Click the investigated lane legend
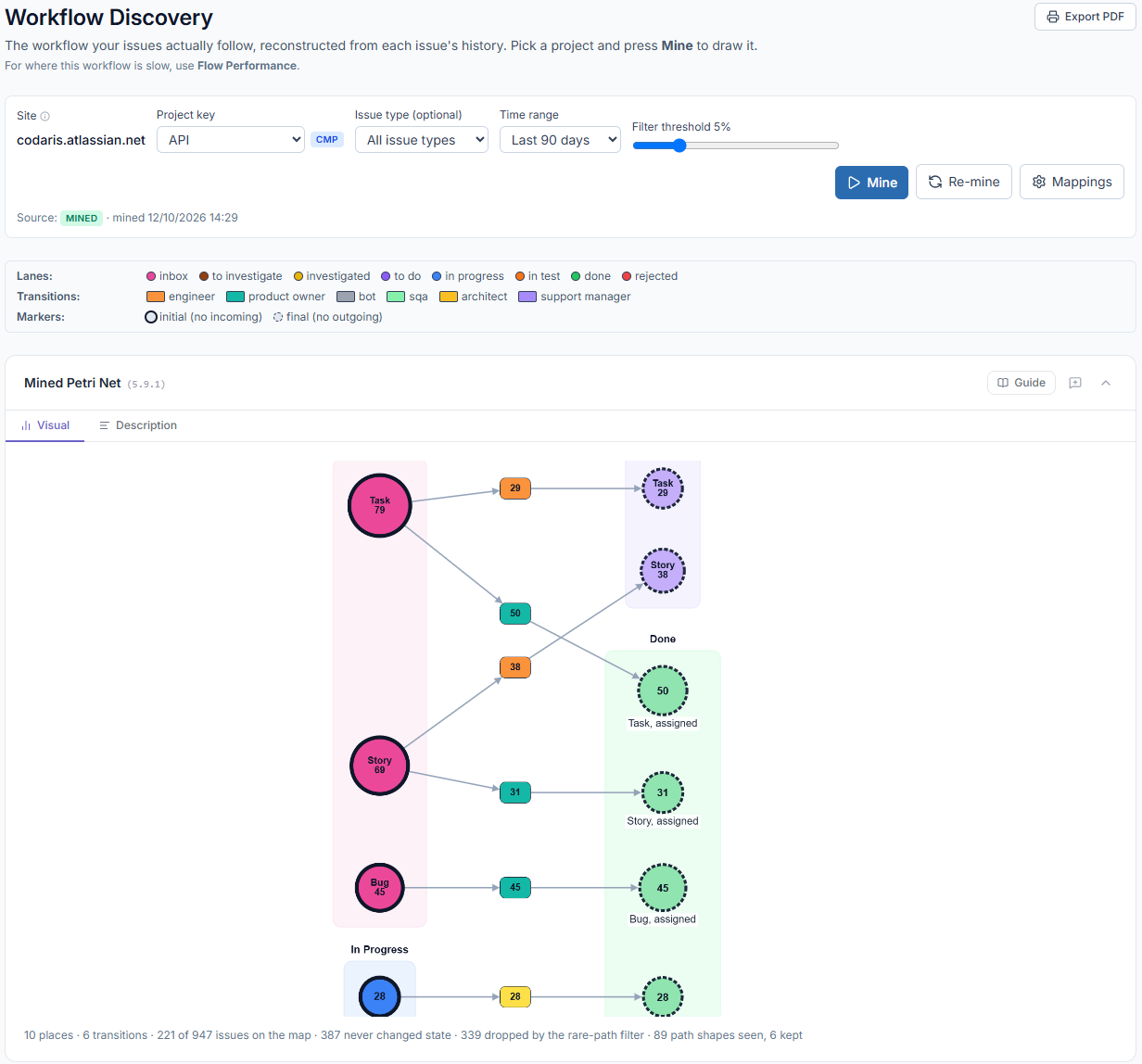Image resolution: width=1142 pixels, height=1064 pixels. pos(332,276)
